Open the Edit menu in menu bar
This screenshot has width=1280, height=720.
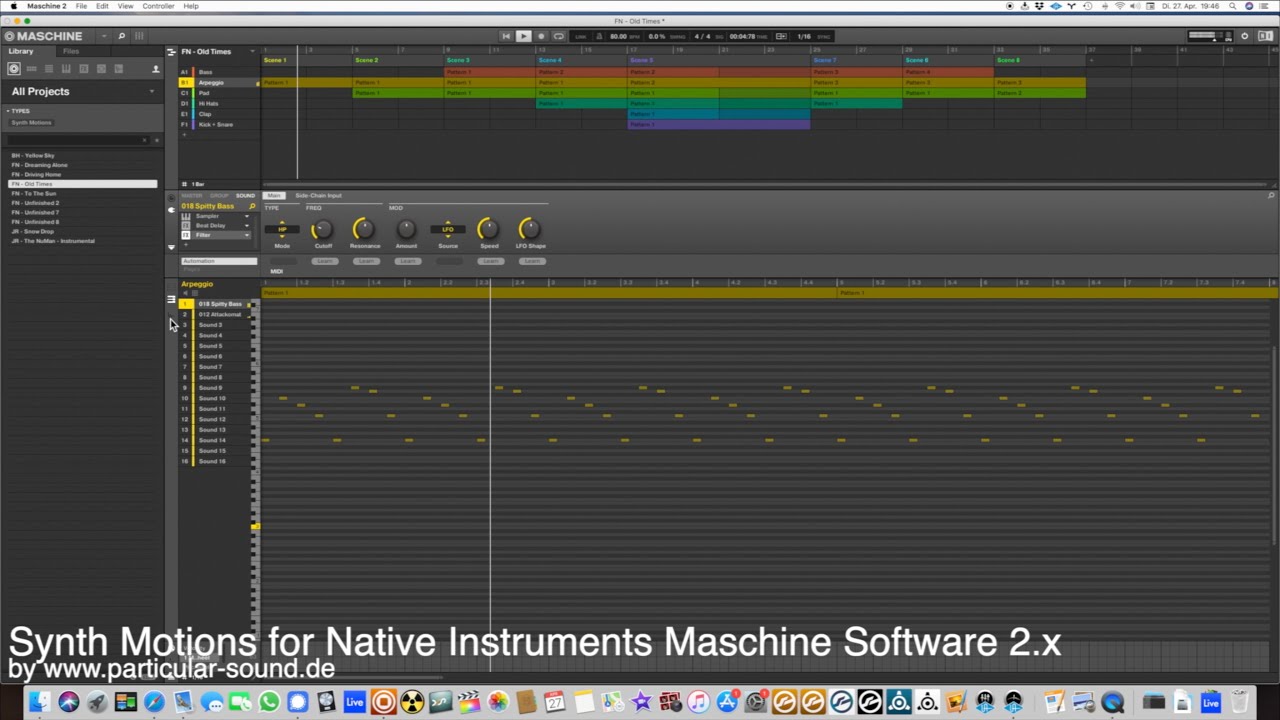click(102, 6)
